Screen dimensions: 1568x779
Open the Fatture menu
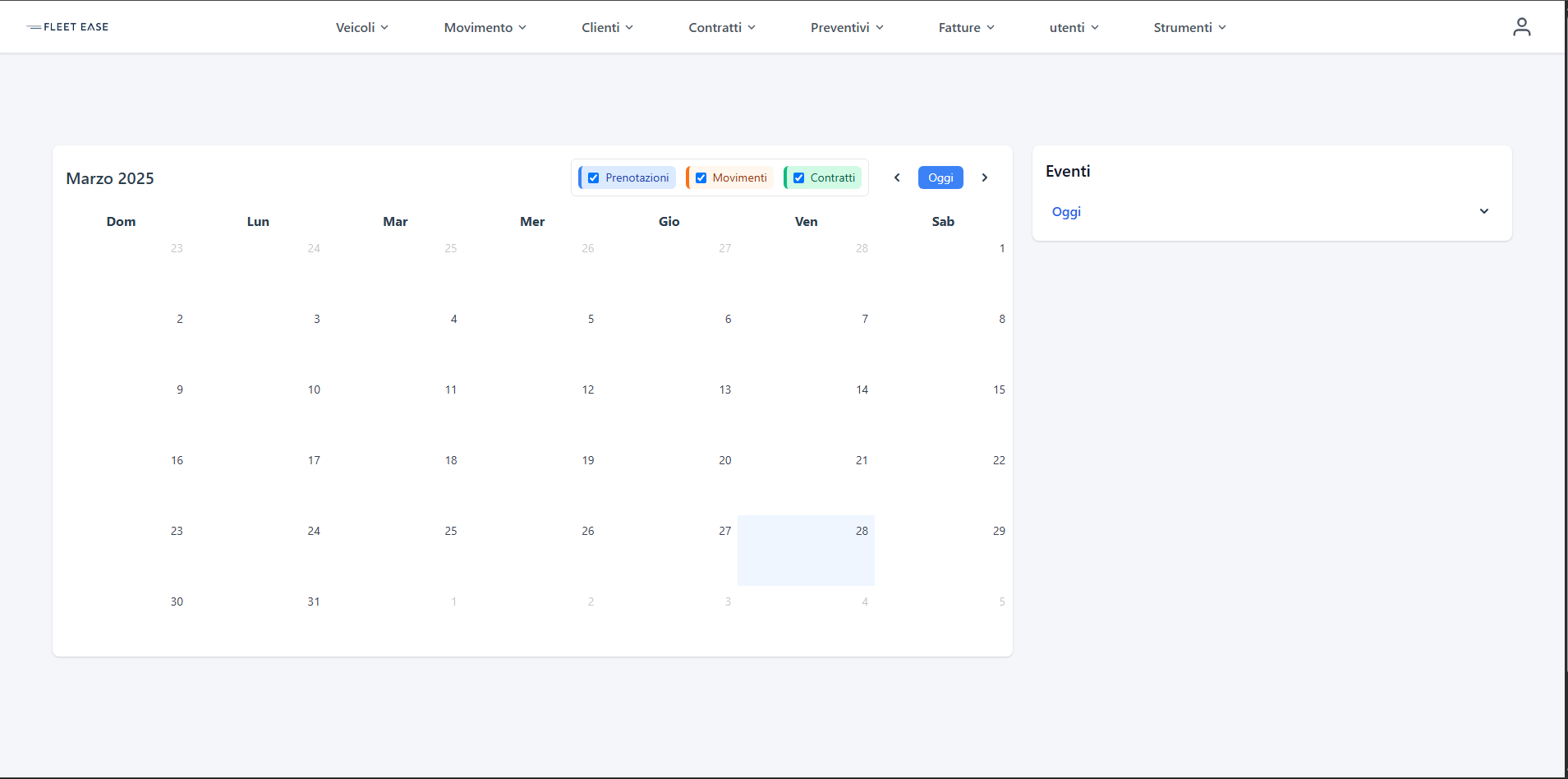click(966, 27)
